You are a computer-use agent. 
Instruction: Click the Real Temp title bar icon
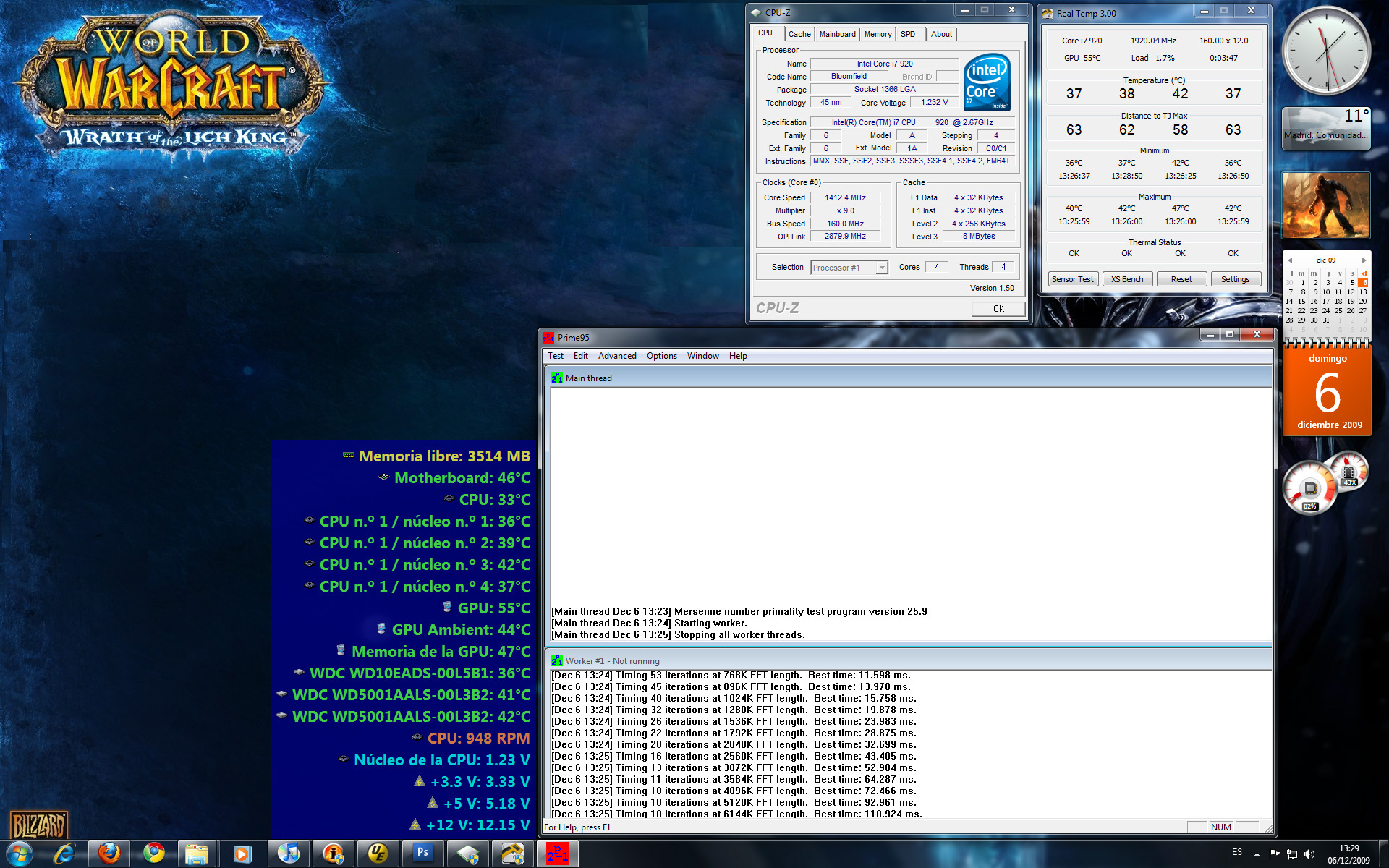coord(1047,13)
